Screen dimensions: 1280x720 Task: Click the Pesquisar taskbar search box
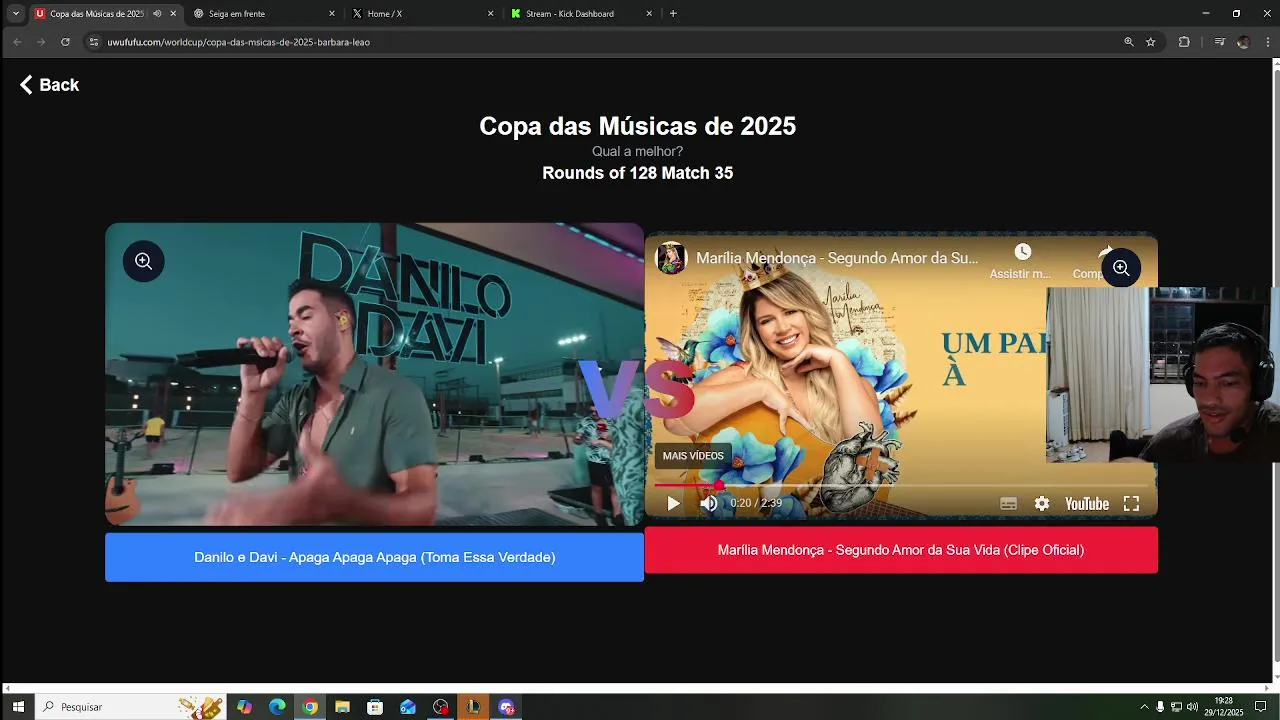tap(130, 707)
